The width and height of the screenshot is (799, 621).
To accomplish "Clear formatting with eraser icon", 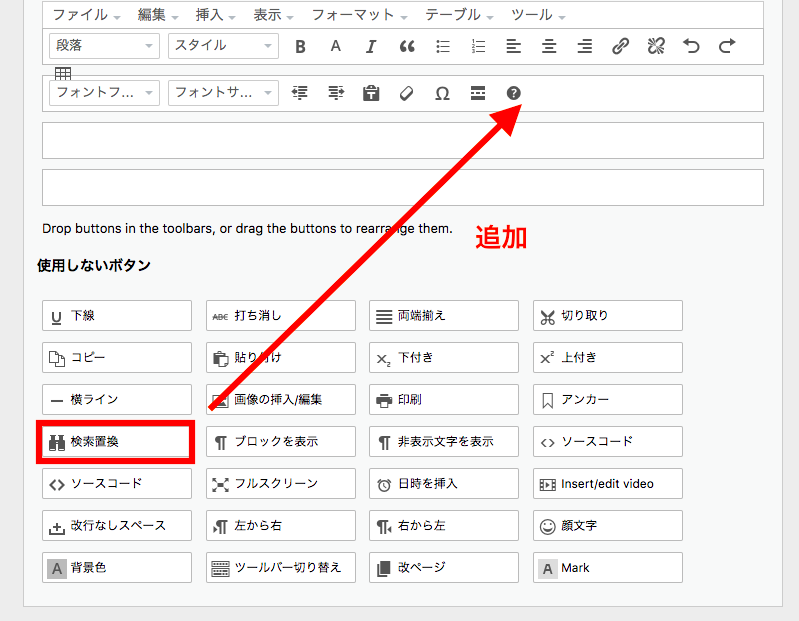I will tap(407, 93).
